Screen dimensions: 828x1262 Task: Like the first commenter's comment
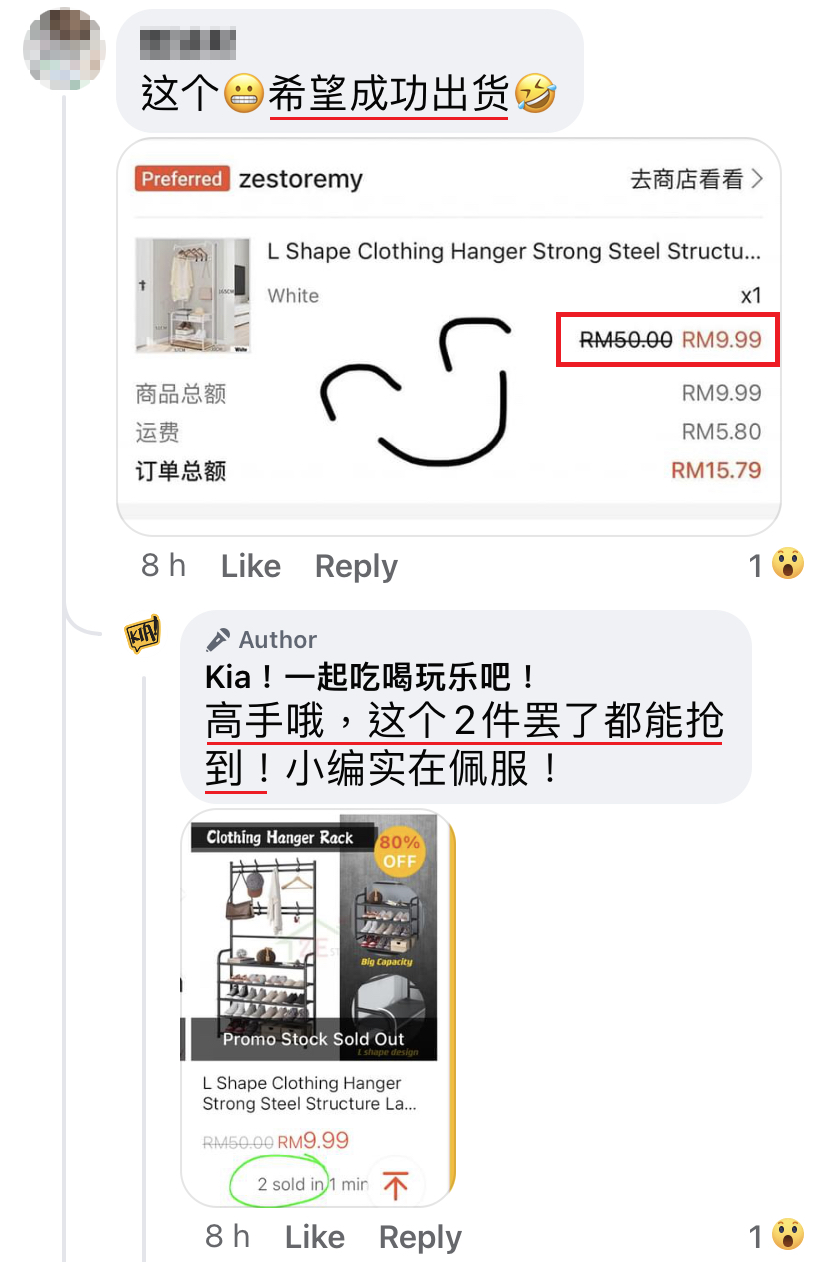pyautogui.click(x=251, y=567)
